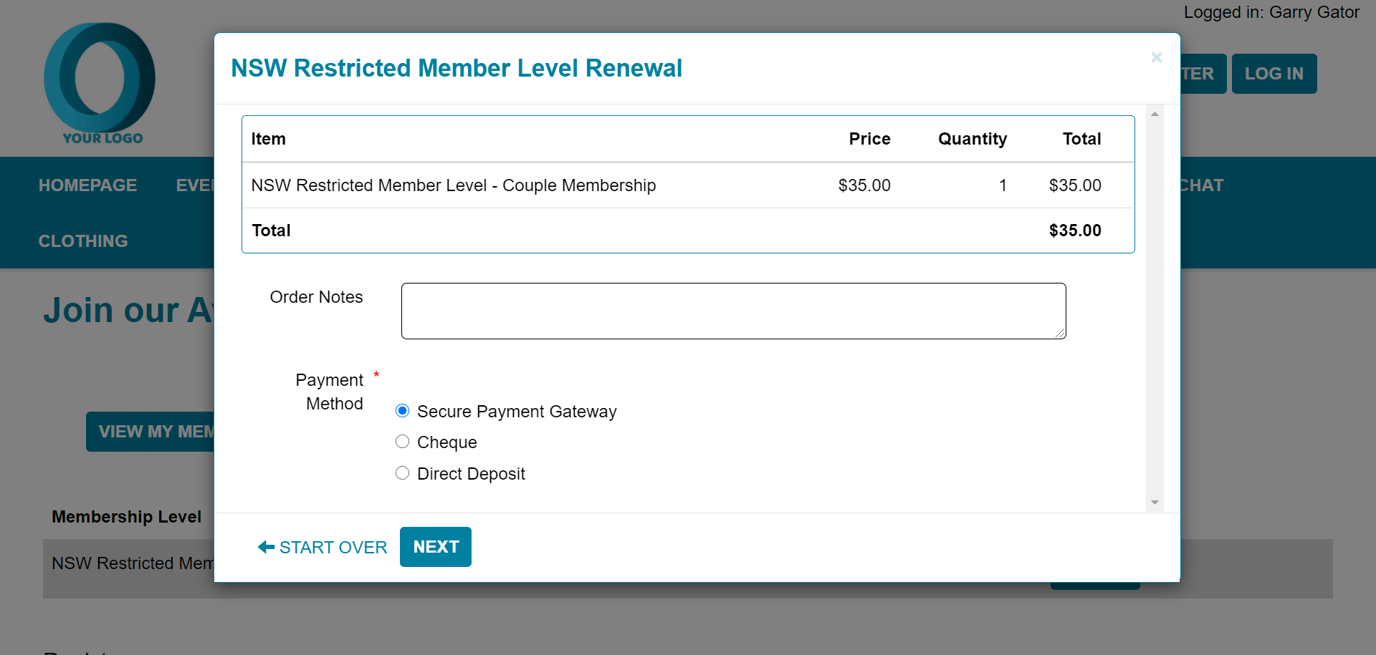Dismiss the renewal dialog with the × icon

pos(1156,57)
